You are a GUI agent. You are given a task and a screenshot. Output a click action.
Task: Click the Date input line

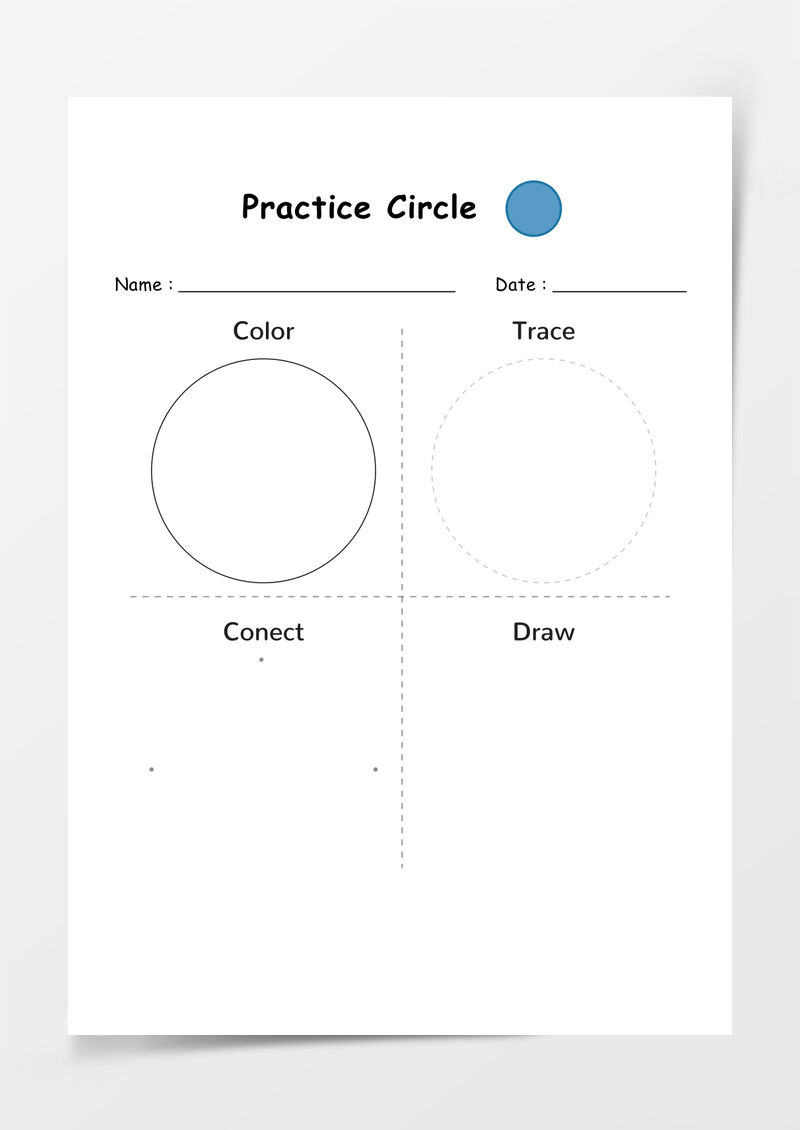pyautogui.click(x=620, y=291)
